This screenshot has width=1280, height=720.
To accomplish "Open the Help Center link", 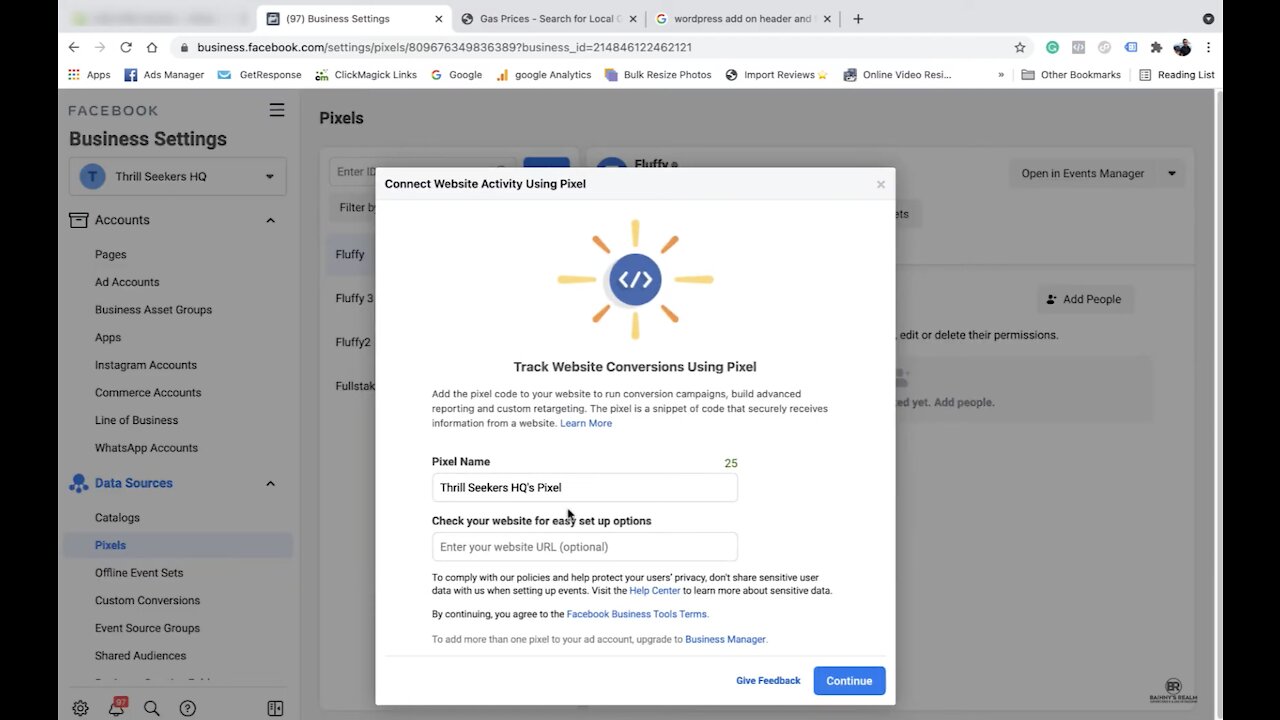I will pyautogui.click(x=655, y=591).
